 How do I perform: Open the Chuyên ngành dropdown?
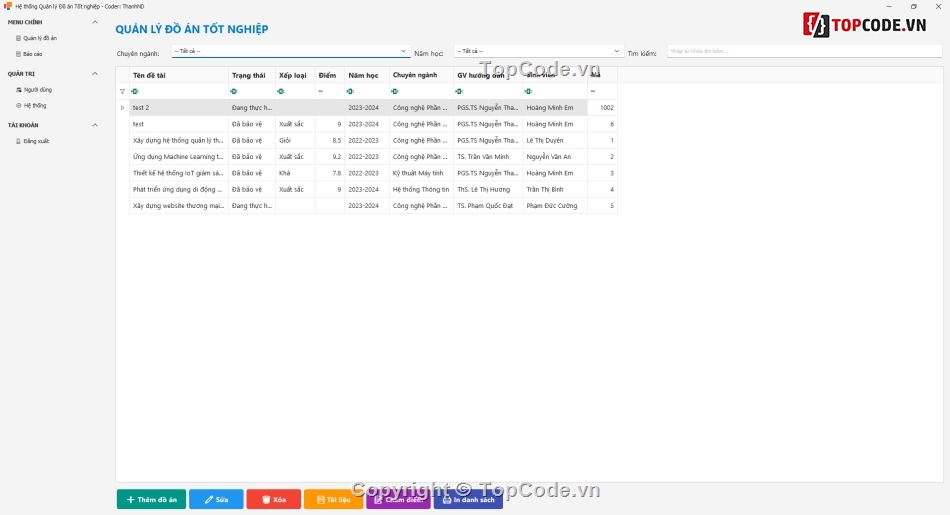click(291, 52)
